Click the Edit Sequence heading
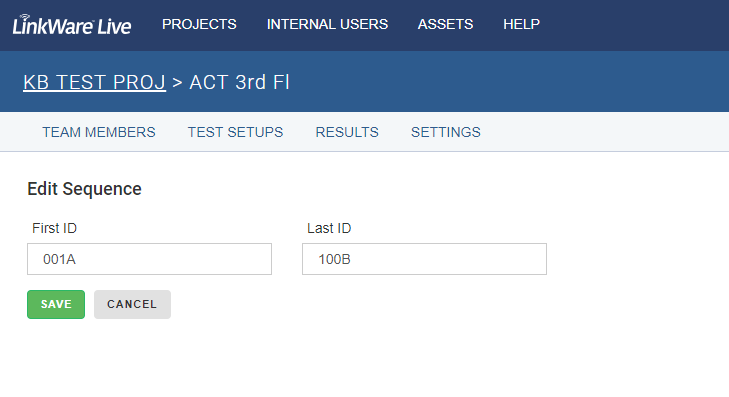 [x=84, y=189]
